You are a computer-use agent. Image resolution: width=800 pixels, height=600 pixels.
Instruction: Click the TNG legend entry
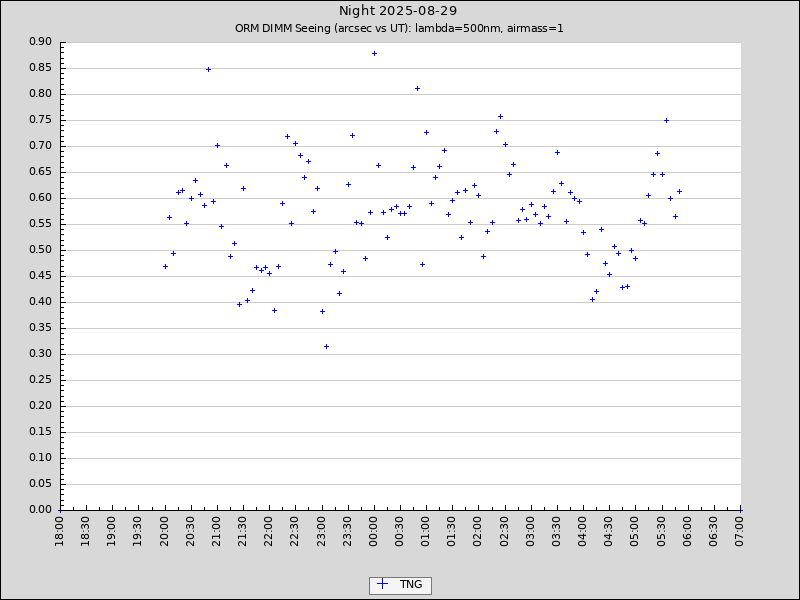pyautogui.click(x=400, y=585)
